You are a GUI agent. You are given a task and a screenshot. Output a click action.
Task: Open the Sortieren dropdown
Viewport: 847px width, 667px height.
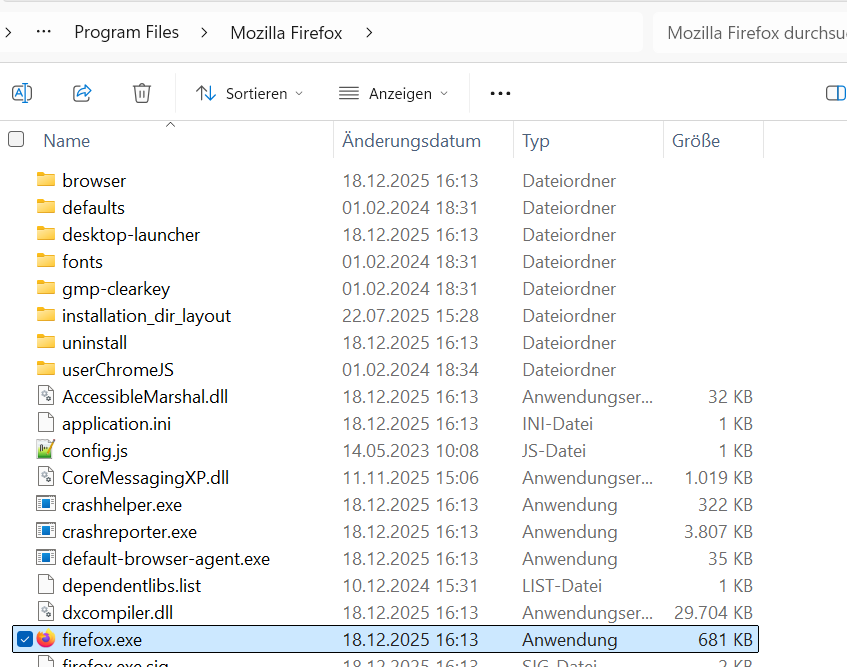[x=249, y=93]
